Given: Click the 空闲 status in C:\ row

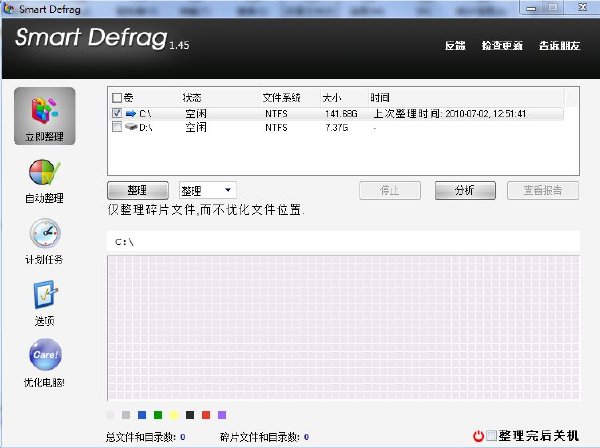Looking at the screenshot, I should 196,114.
